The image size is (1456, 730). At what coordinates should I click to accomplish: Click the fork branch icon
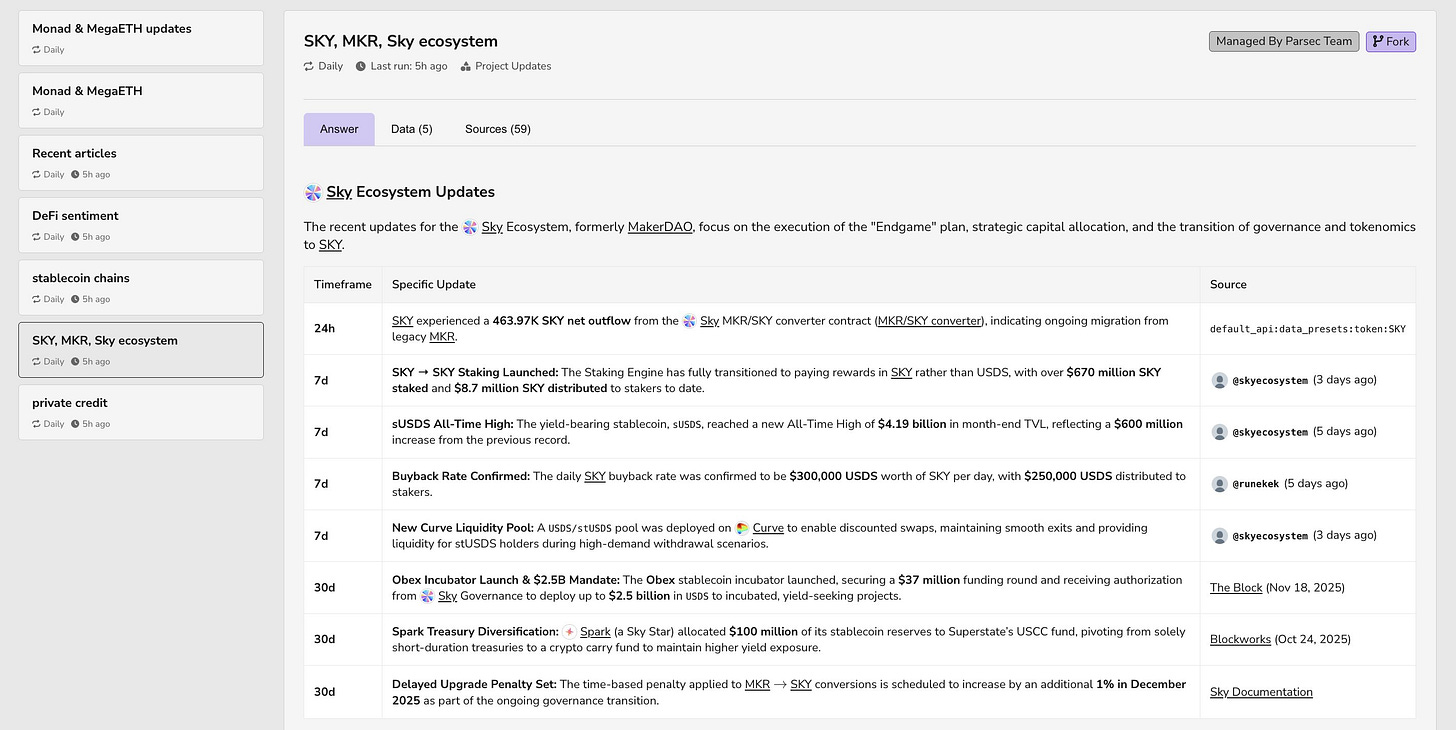click(1378, 41)
